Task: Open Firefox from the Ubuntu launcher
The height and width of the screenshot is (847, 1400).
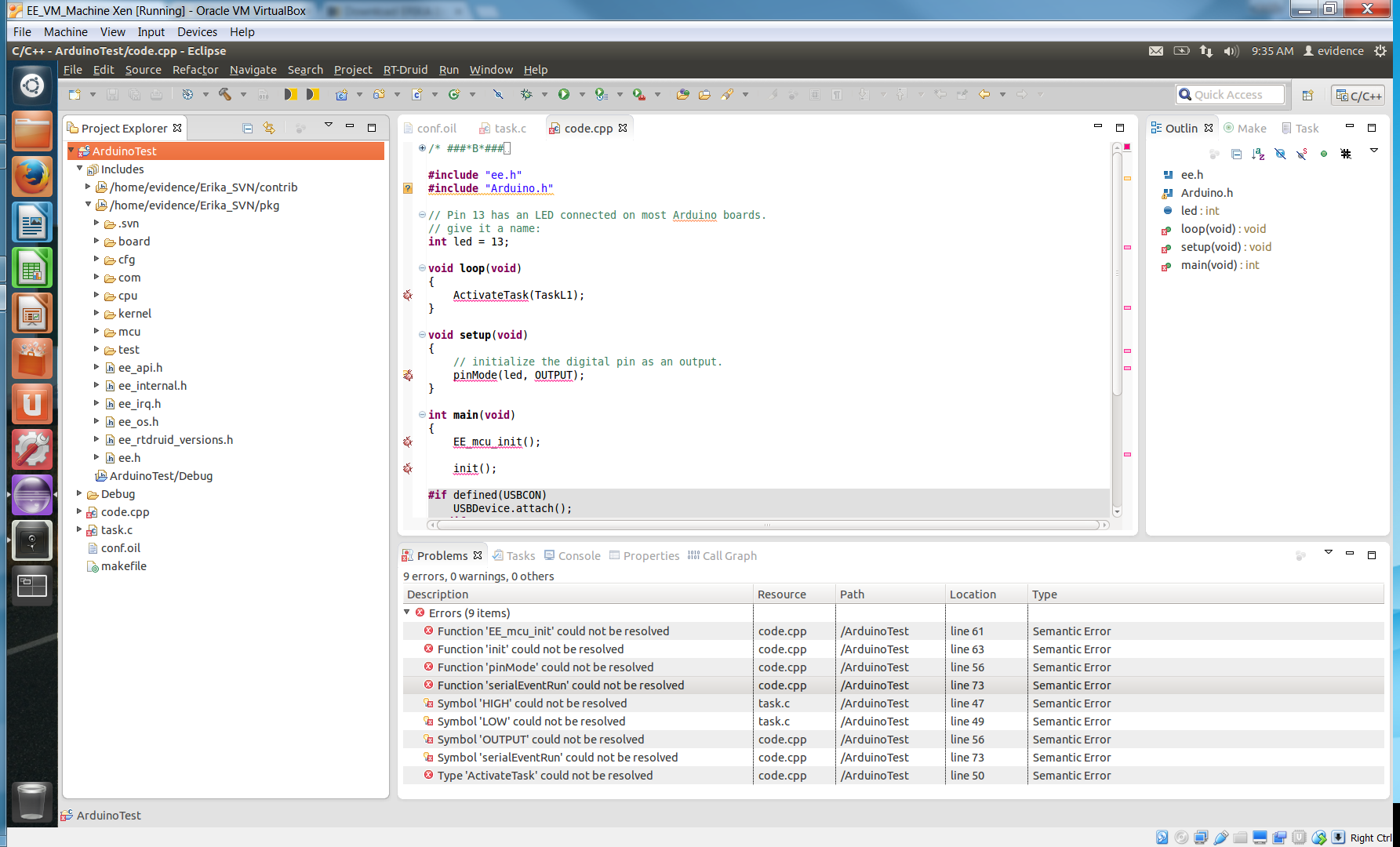Action: (x=32, y=176)
